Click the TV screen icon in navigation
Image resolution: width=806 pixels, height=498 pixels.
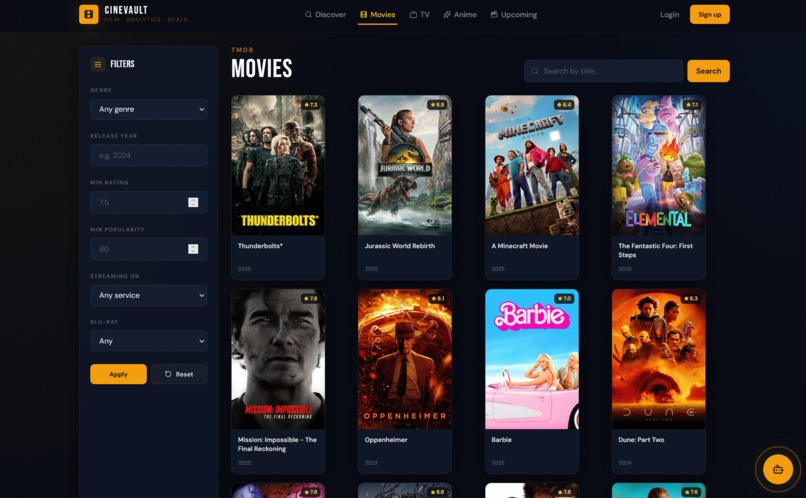413,14
